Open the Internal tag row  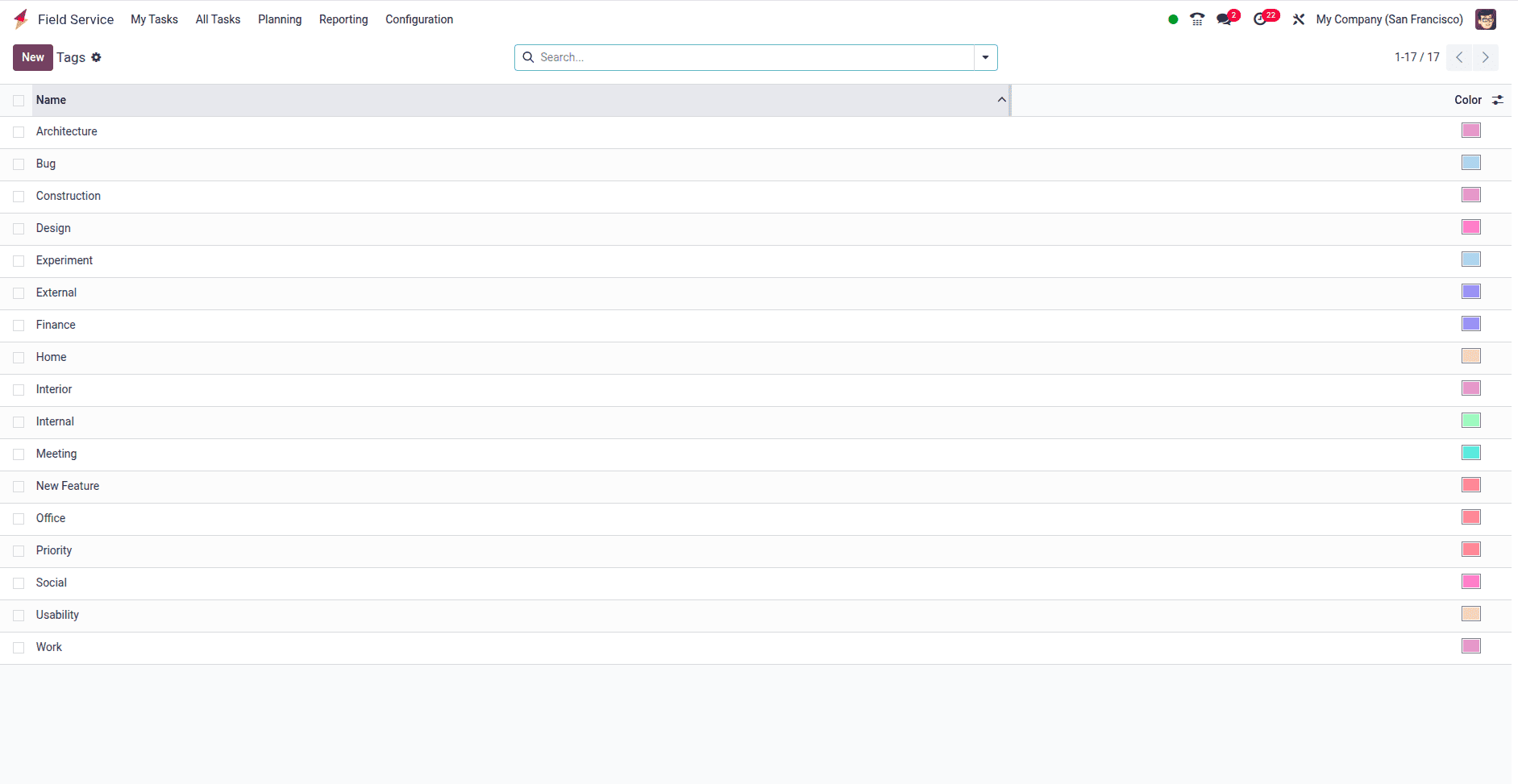pos(755,422)
